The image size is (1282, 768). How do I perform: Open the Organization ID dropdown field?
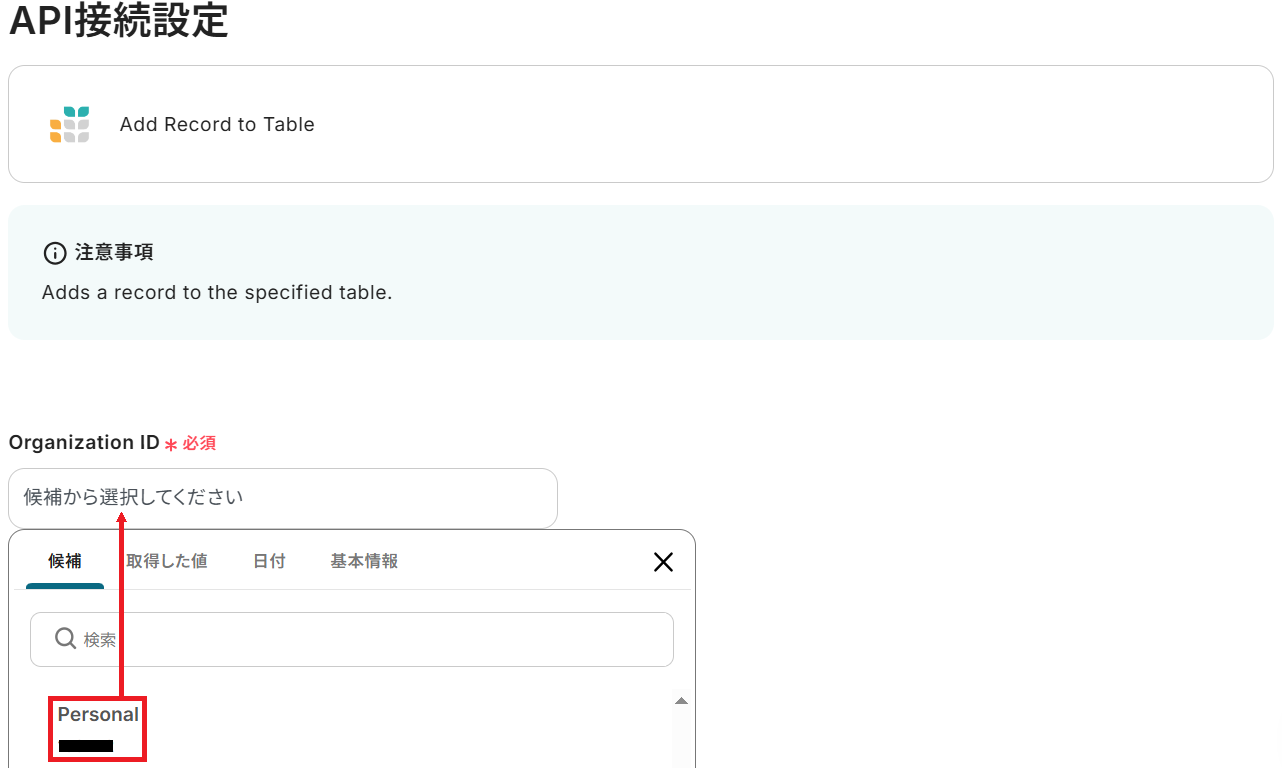282,497
